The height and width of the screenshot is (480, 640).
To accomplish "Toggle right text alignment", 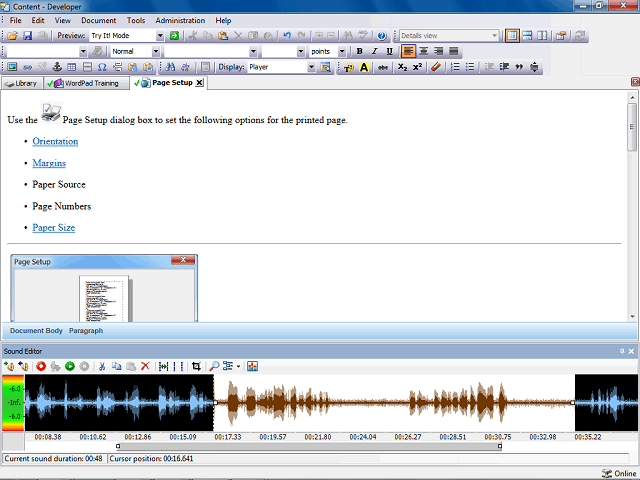I will 439,51.
